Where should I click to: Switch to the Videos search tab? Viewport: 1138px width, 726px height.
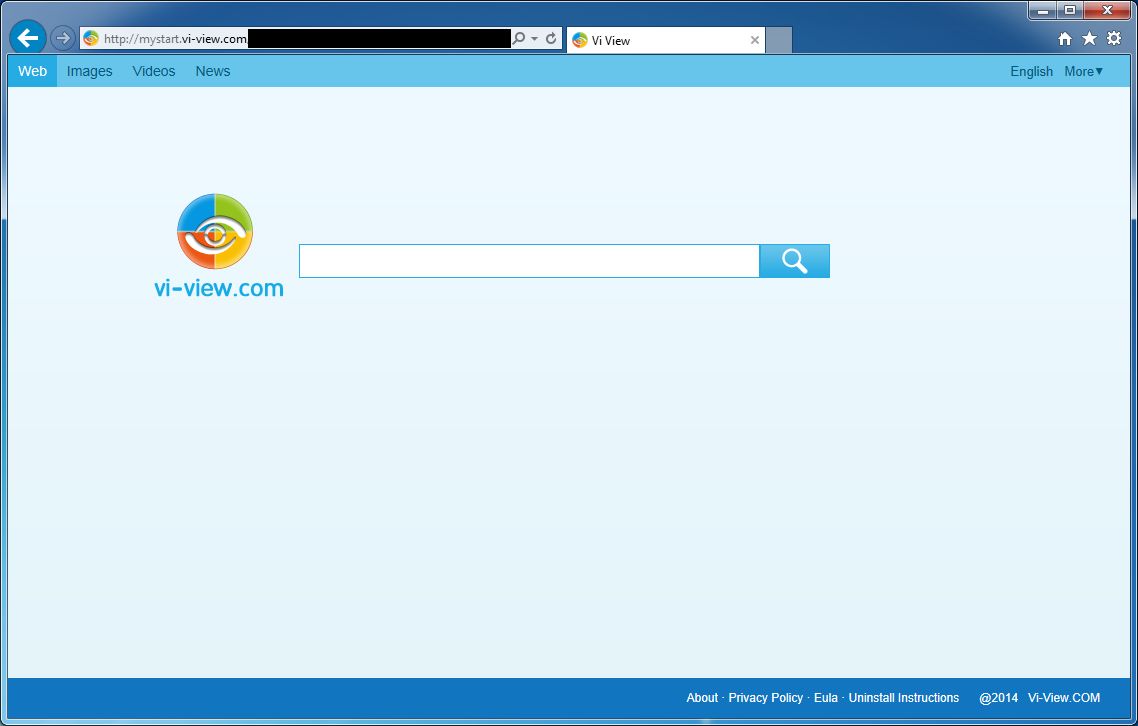pyautogui.click(x=153, y=71)
